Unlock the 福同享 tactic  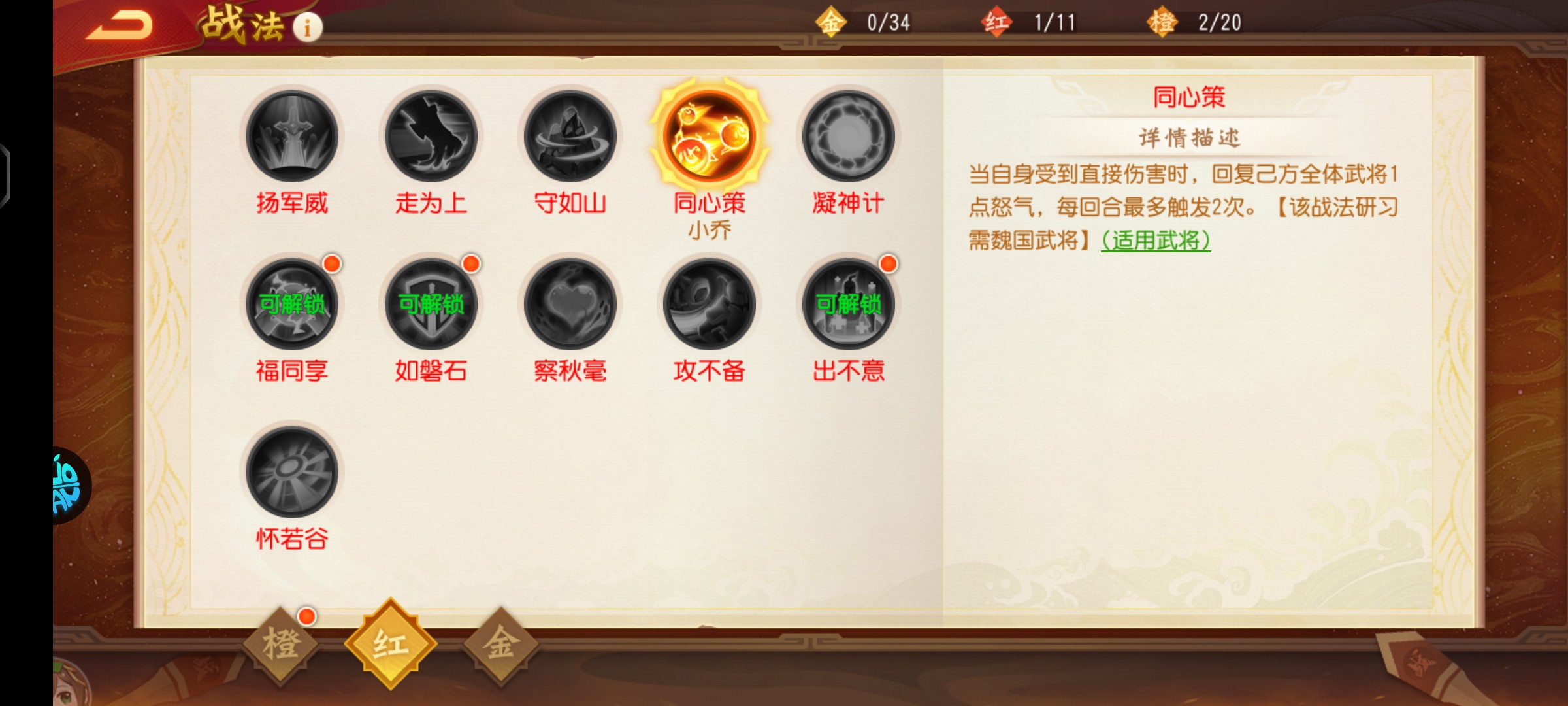click(291, 304)
